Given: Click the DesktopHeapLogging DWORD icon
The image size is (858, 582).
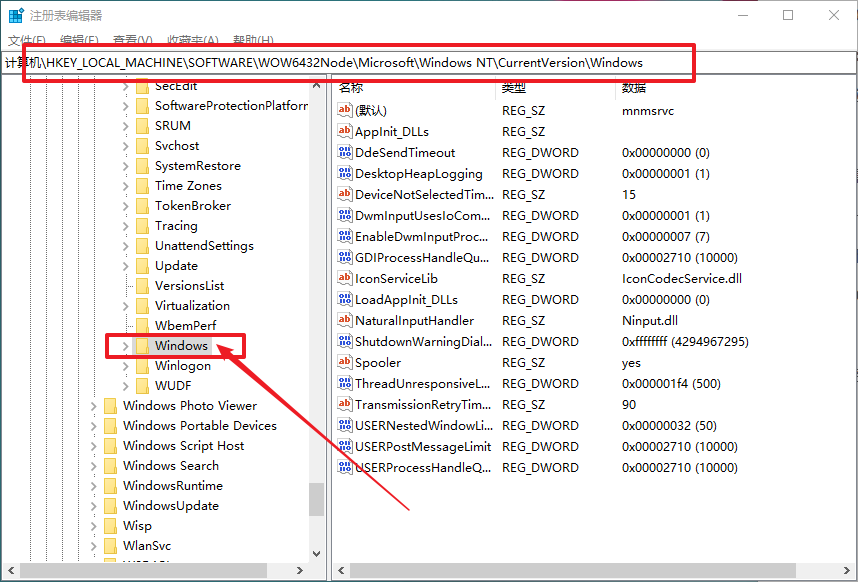Looking at the screenshot, I should [345, 173].
